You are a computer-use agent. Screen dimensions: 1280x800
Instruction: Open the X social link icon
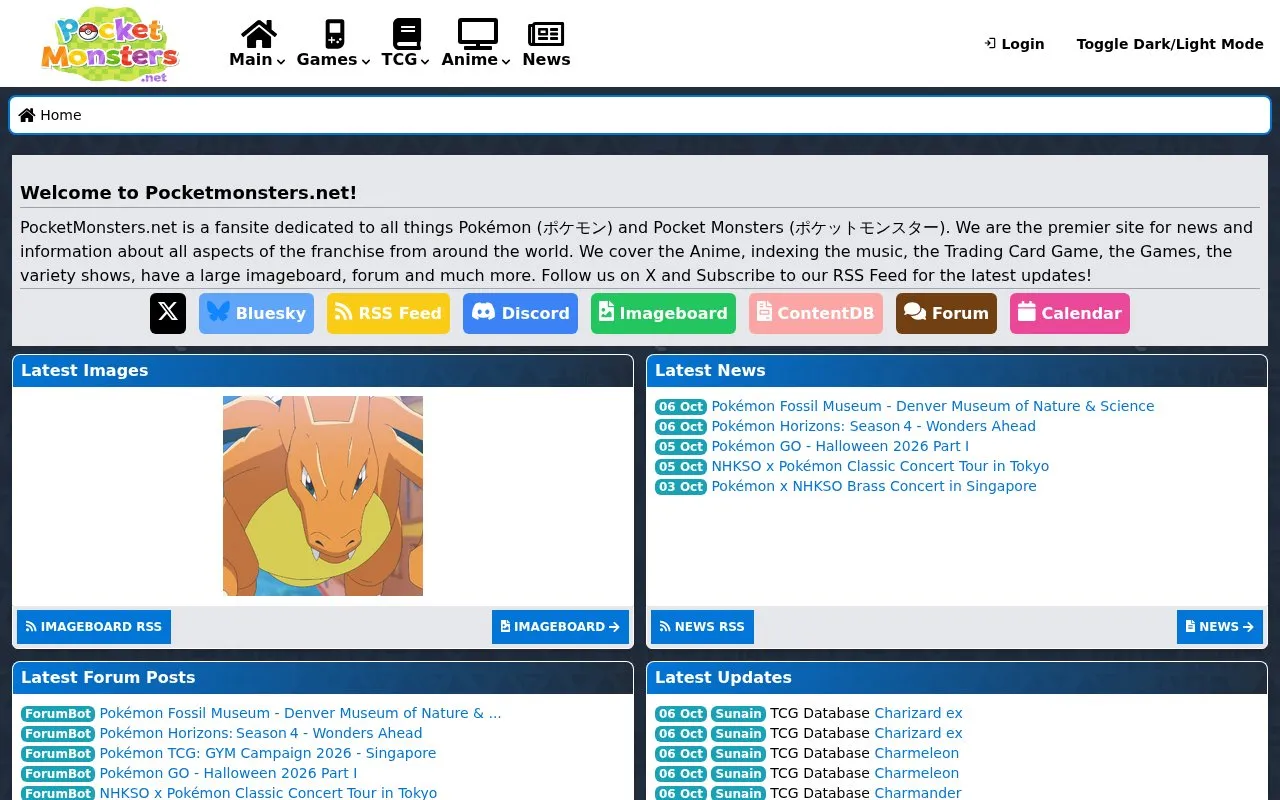(168, 313)
